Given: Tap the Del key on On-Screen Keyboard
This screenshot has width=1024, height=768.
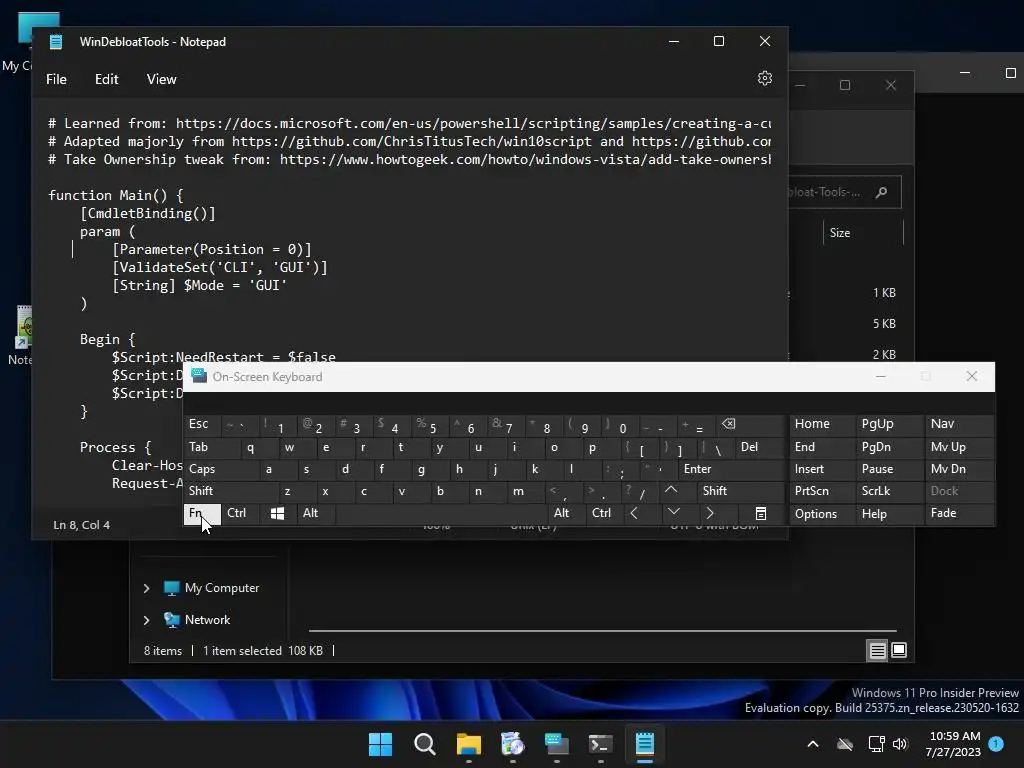Looking at the screenshot, I should (759, 447).
